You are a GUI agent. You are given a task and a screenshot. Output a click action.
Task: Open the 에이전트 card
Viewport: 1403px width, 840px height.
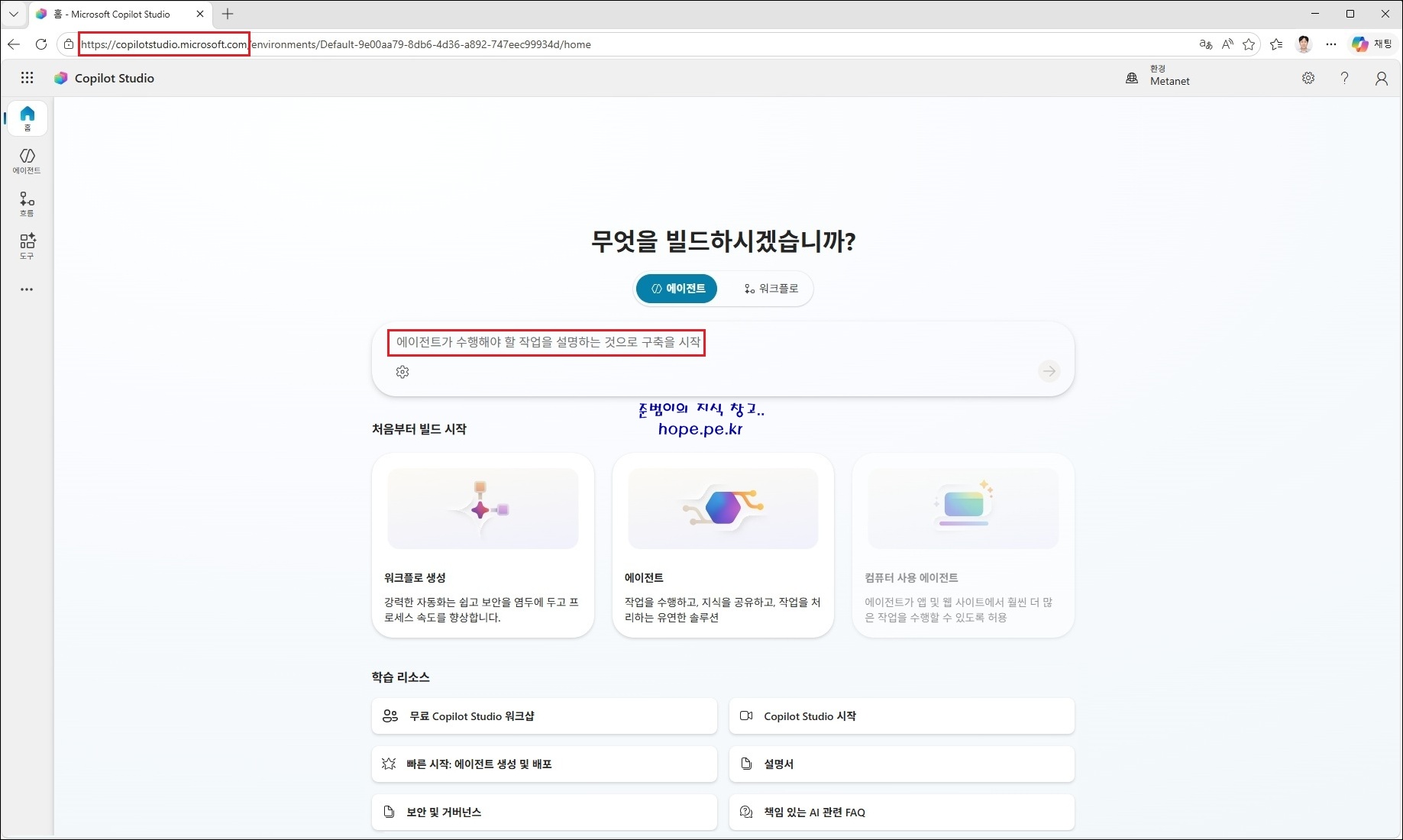pos(723,545)
